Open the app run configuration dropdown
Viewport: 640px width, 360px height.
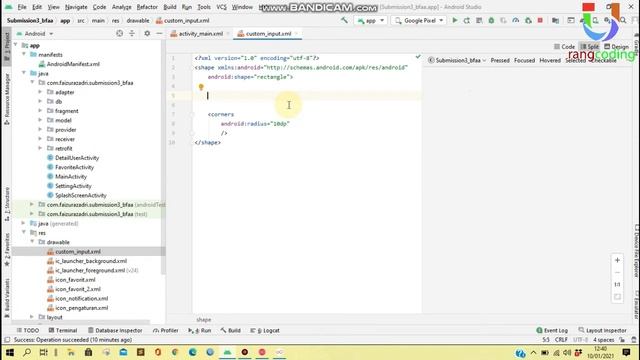click(371, 20)
